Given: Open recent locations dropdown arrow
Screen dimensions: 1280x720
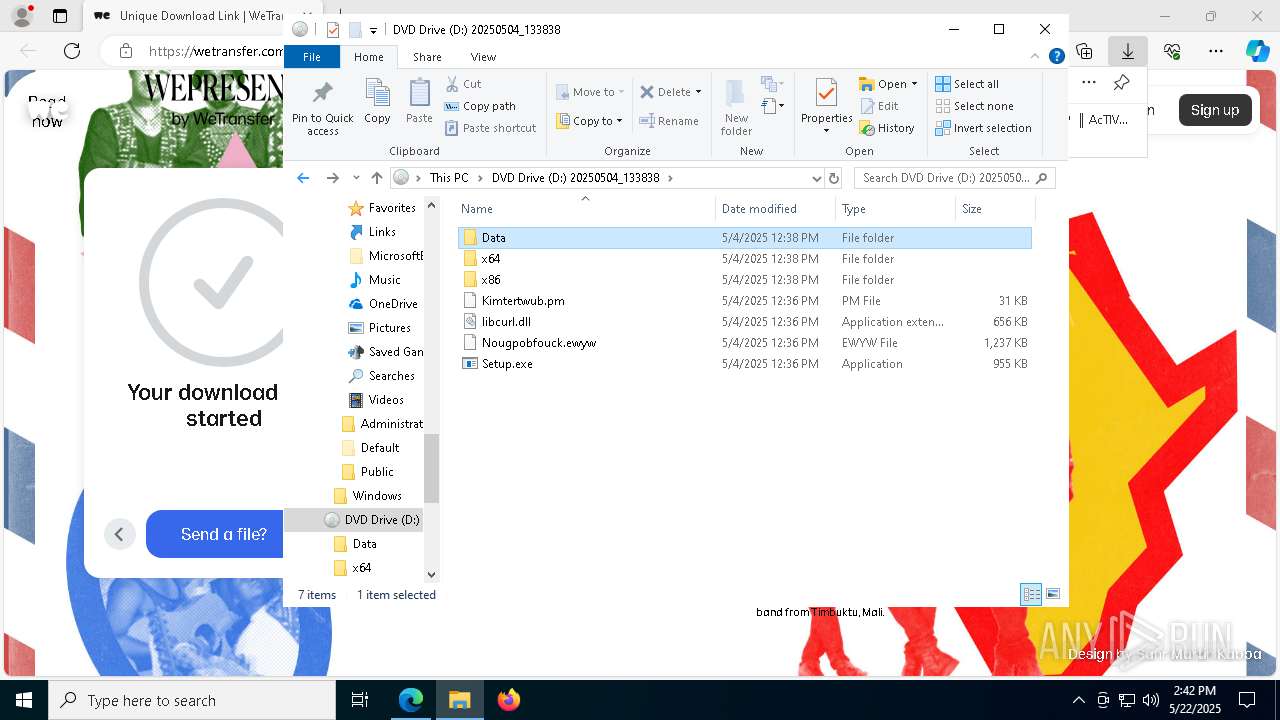Looking at the screenshot, I should (356, 178).
